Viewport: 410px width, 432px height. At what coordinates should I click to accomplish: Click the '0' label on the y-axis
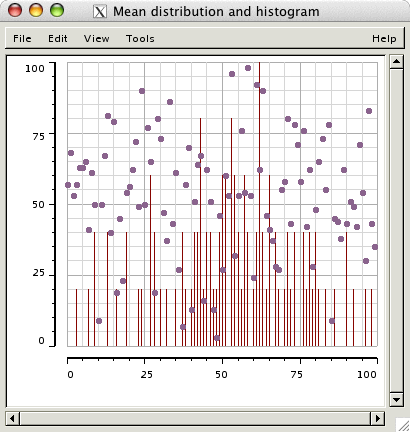point(41,340)
